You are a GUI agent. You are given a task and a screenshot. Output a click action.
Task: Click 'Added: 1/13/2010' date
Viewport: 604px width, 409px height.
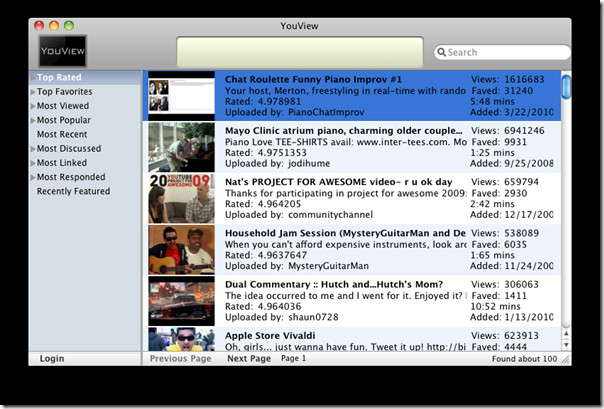click(x=512, y=317)
